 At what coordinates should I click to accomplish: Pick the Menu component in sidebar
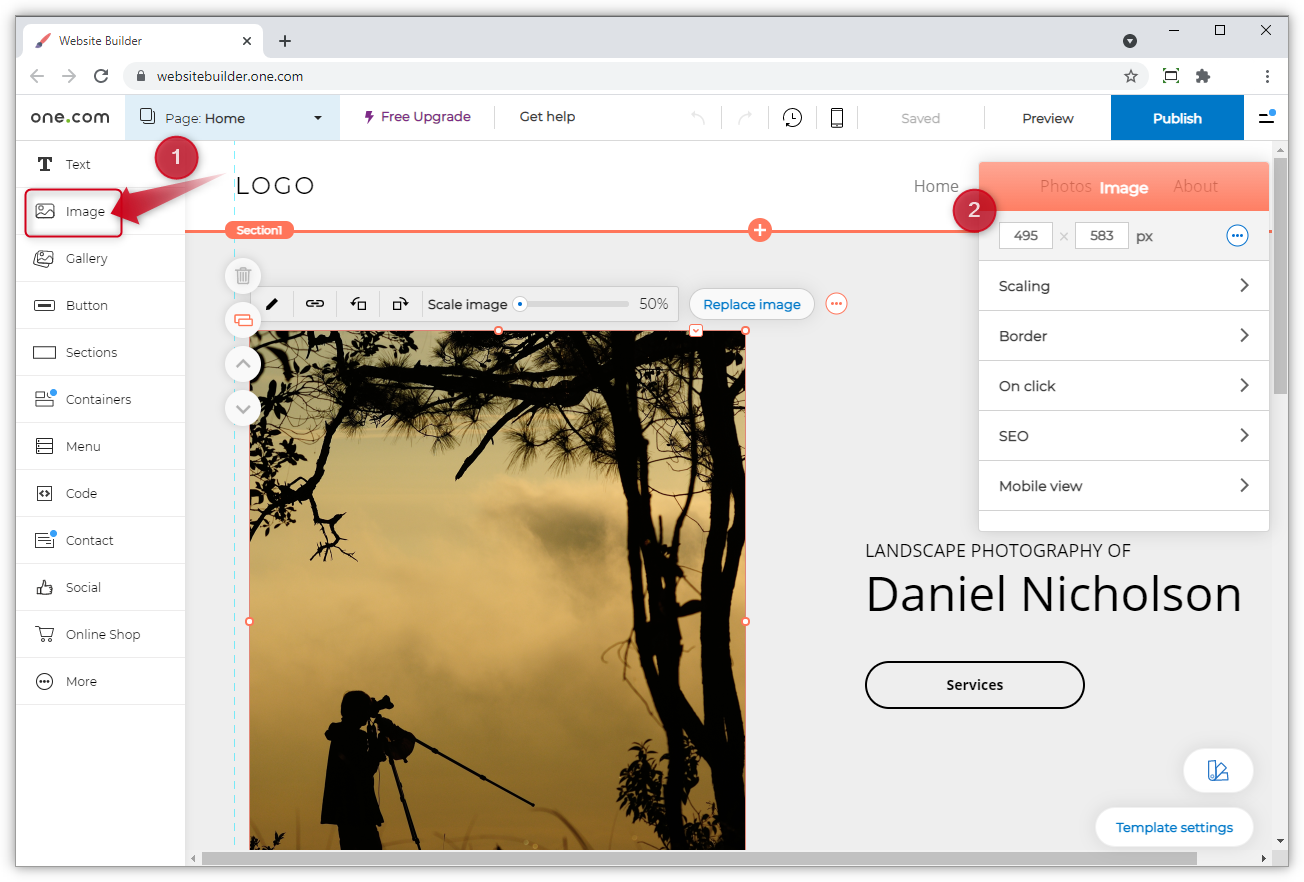100,446
